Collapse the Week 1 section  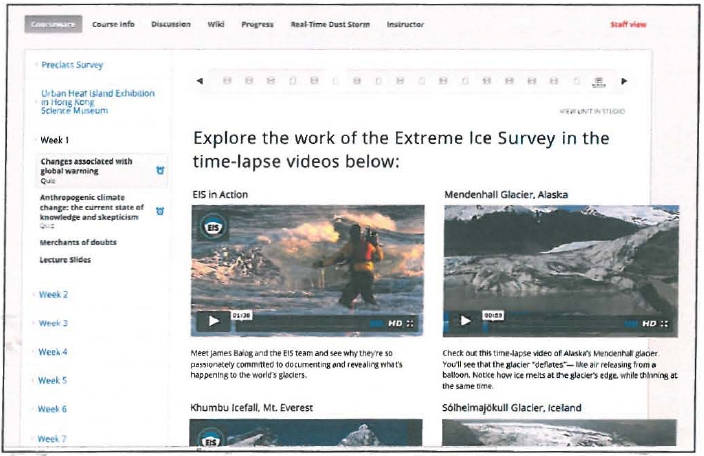[x=55, y=140]
